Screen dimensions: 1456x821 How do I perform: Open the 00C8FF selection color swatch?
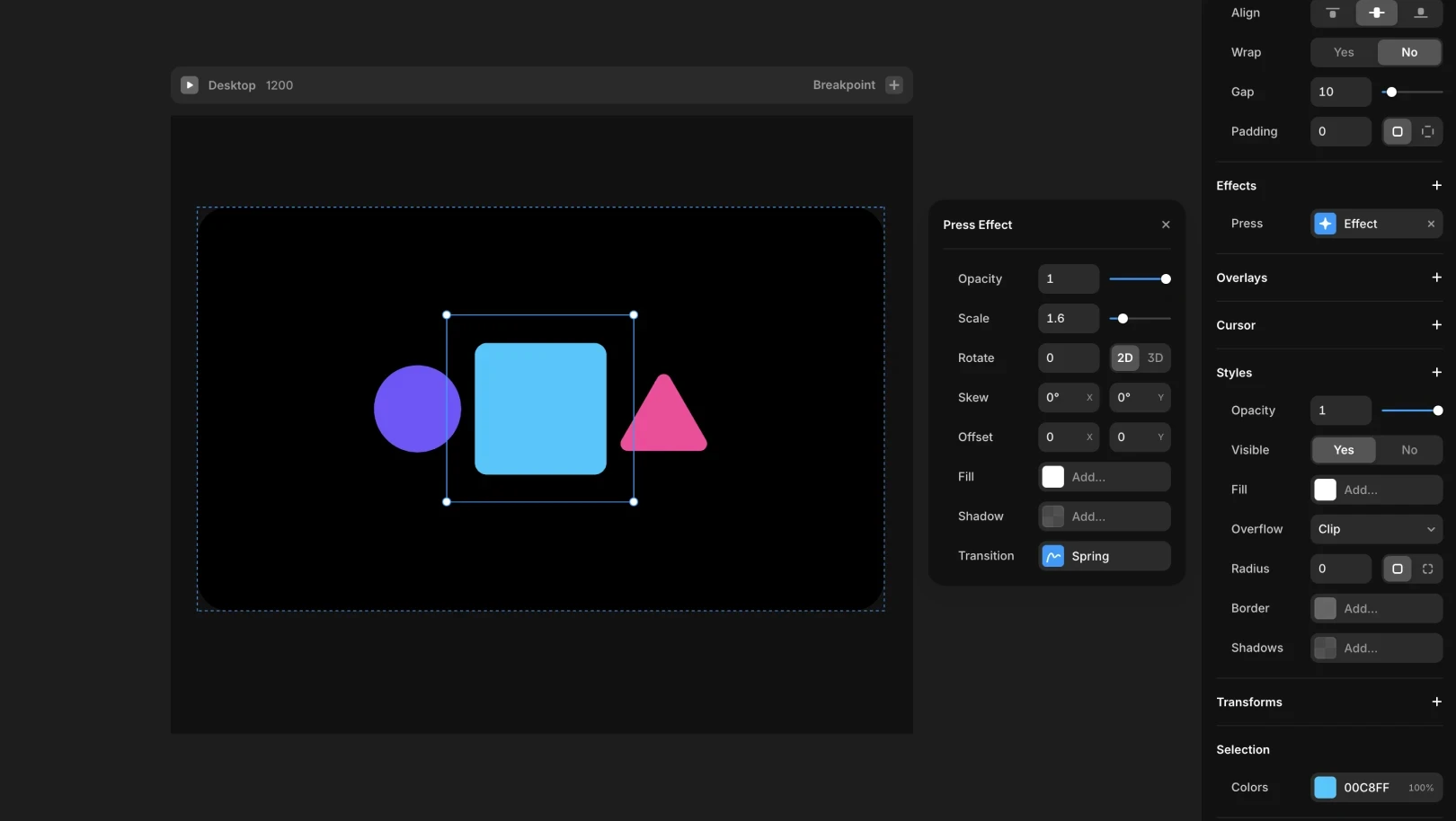pos(1325,788)
